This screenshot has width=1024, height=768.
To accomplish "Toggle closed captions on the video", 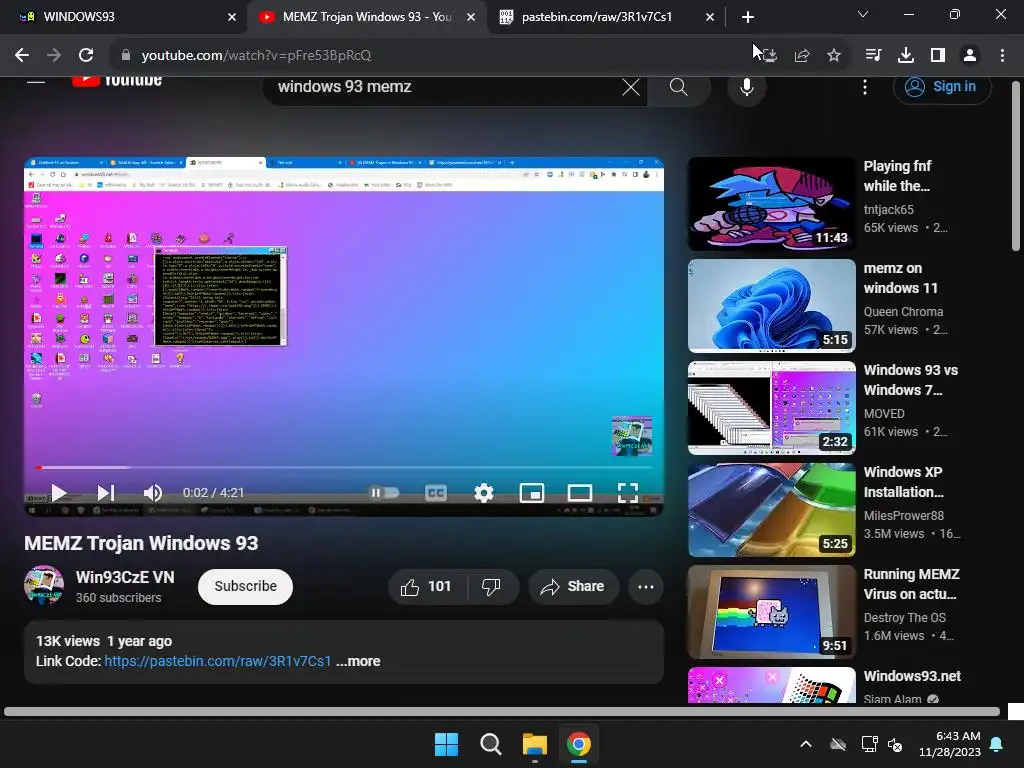I will pos(436,493).
